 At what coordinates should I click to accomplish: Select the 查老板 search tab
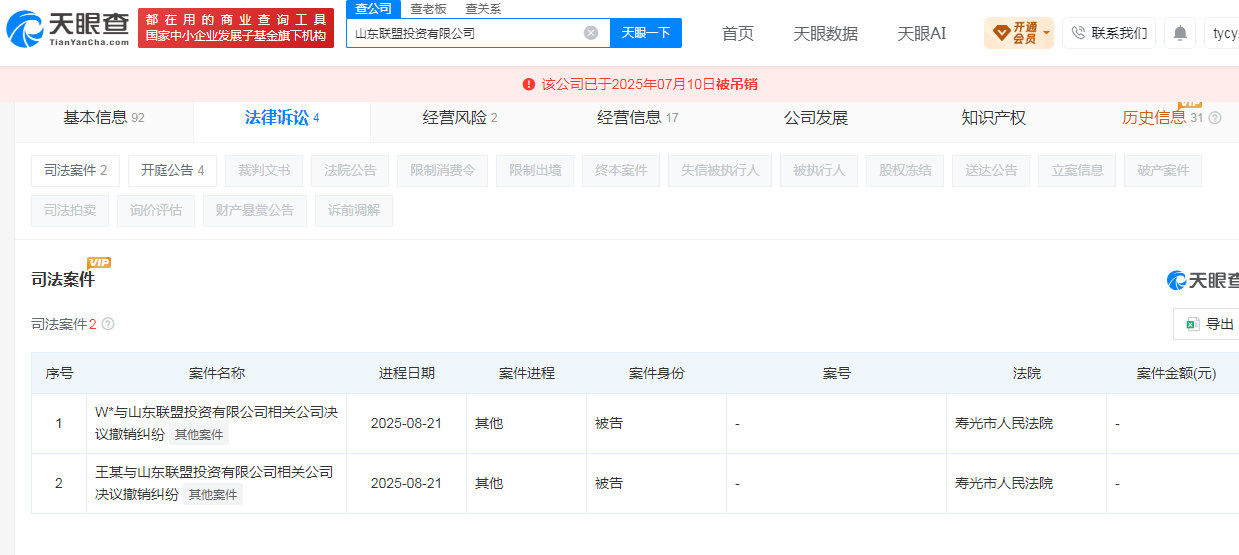428,9
